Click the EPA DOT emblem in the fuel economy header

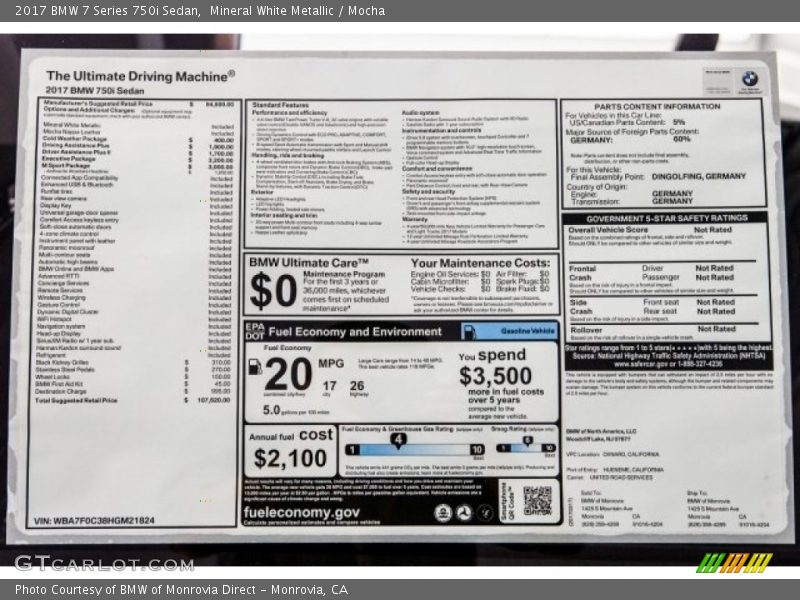point(255,331)
